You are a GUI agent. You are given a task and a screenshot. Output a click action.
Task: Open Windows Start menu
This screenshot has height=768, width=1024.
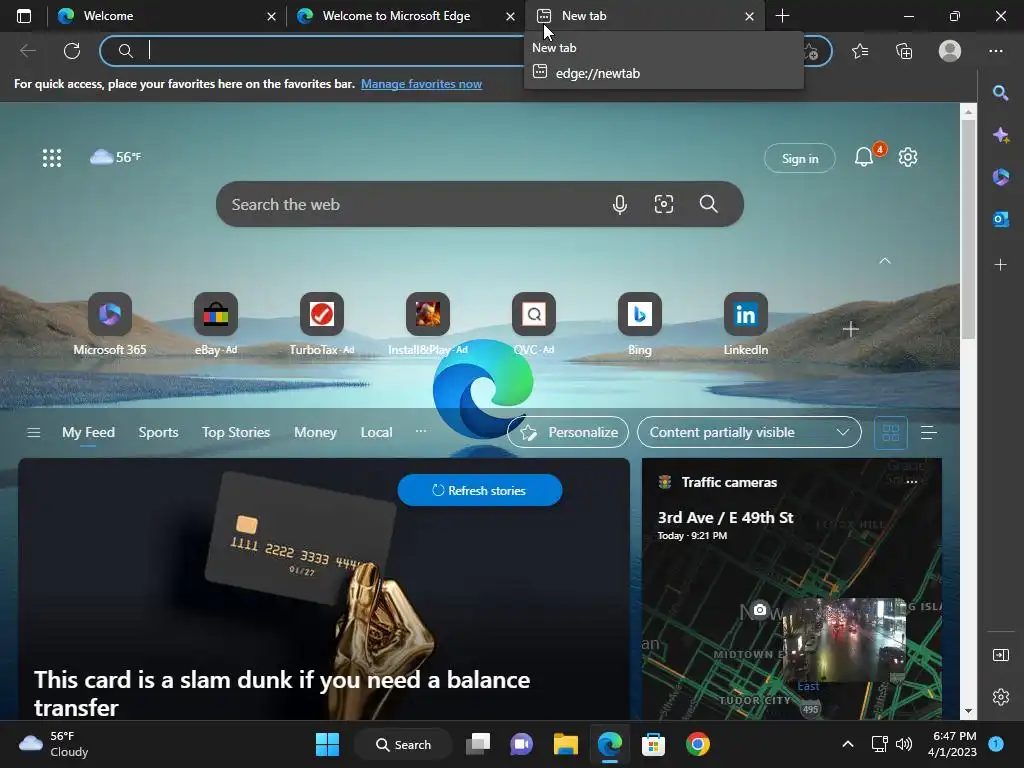tap(327, 744)
